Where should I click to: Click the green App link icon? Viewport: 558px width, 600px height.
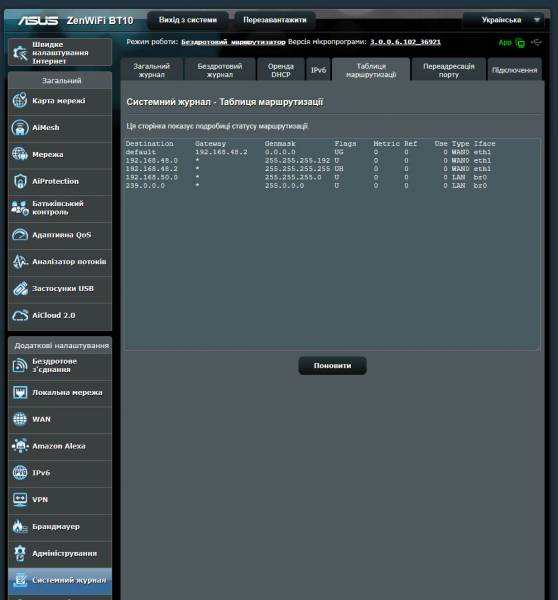(505, 42)
